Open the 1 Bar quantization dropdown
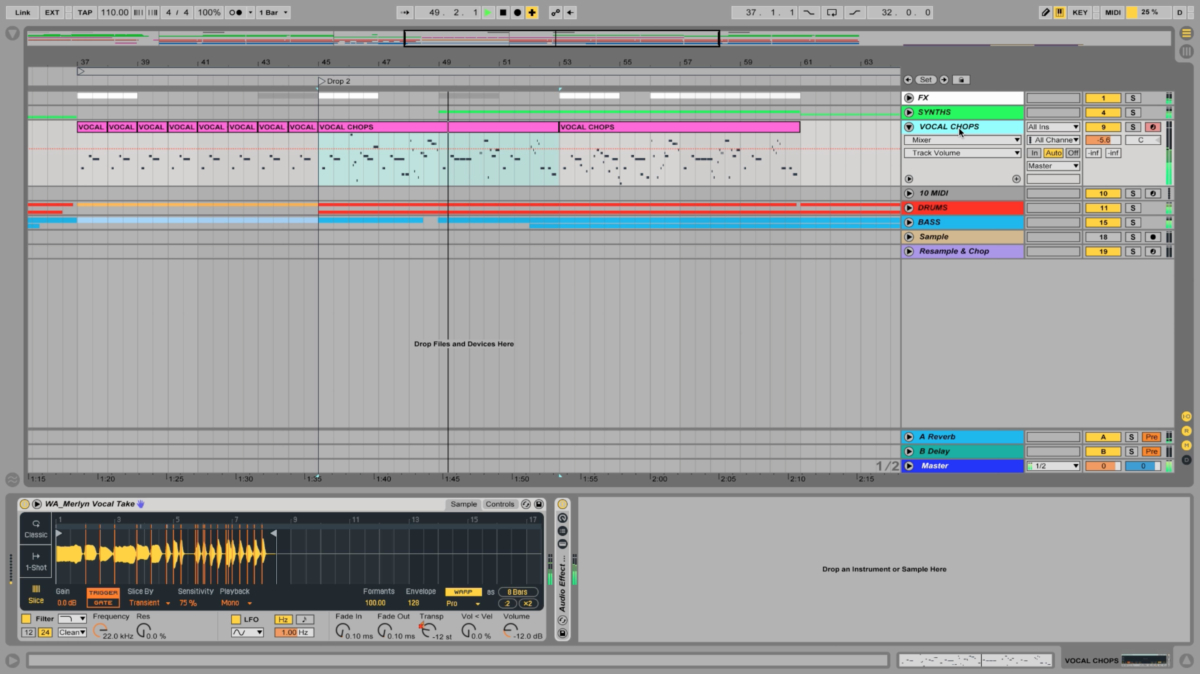 [273, 12]
